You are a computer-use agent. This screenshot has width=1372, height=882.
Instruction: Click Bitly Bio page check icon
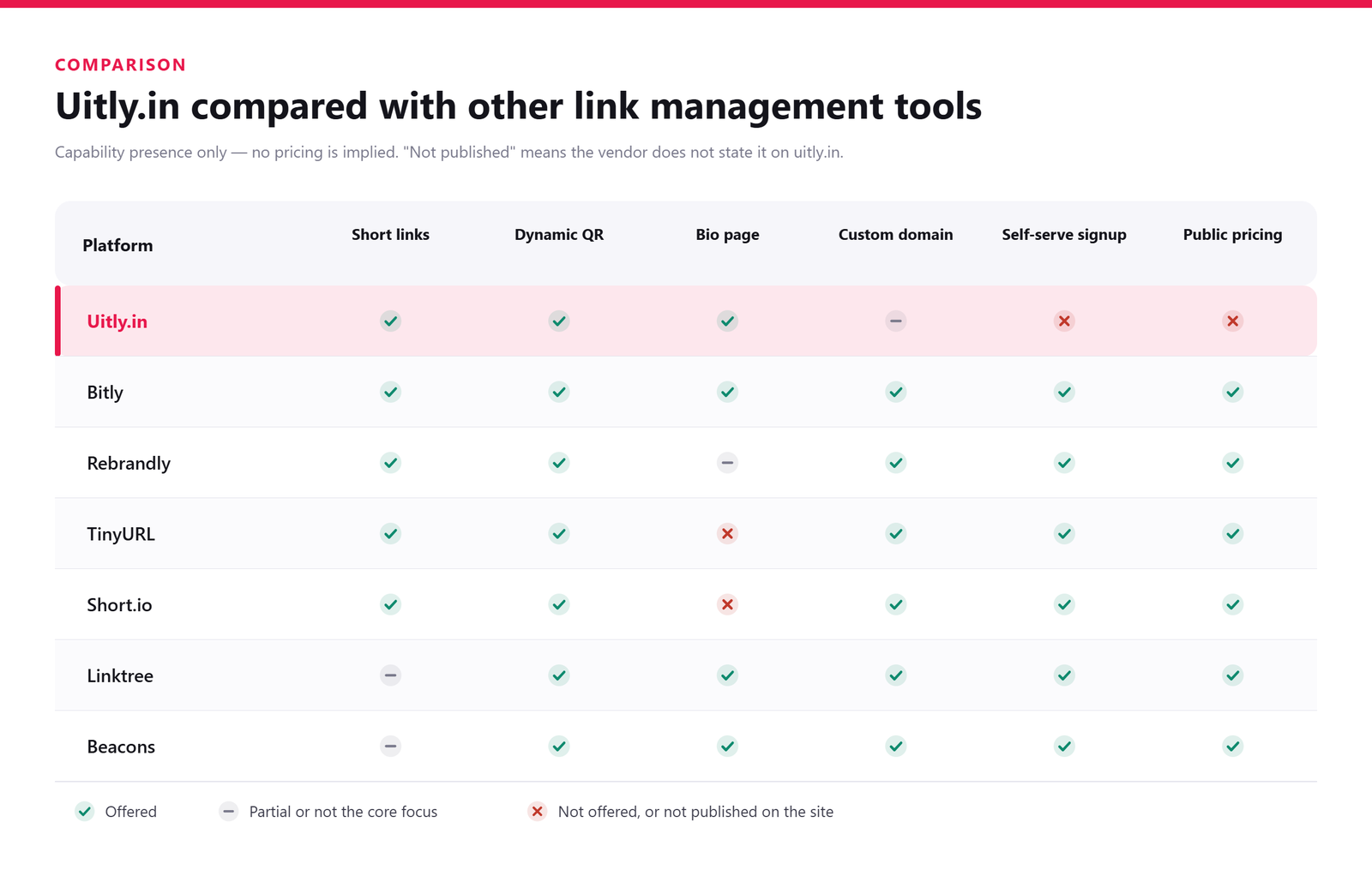[727, 392]
